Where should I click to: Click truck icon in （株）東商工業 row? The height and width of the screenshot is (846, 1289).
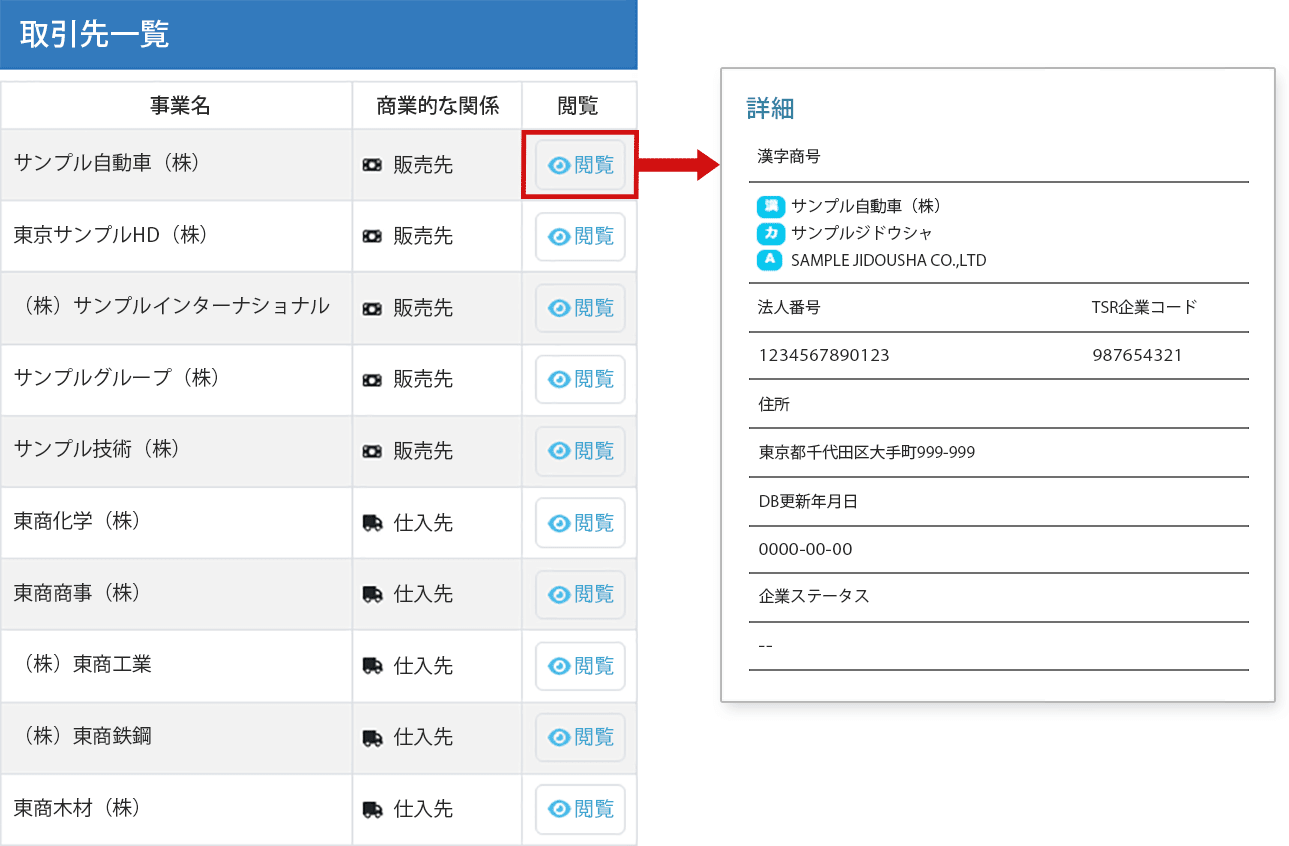point(372,666)
